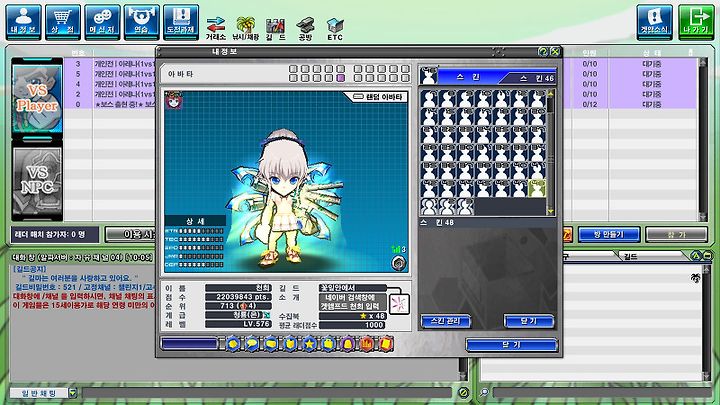Open the ETC box icon
Viewport: 720px width, 405px height.
[x=335, y=28]
